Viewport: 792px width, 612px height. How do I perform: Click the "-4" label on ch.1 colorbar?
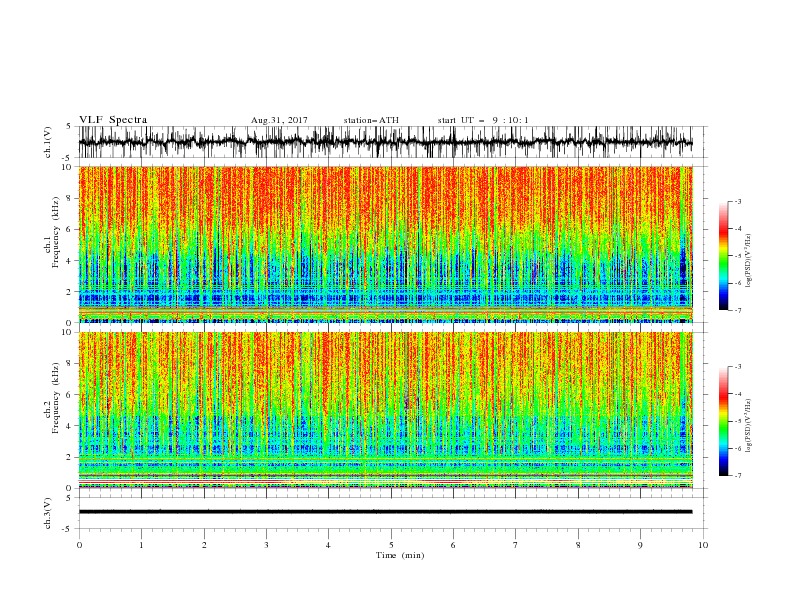pyautogui.click(x=738, y=229)
